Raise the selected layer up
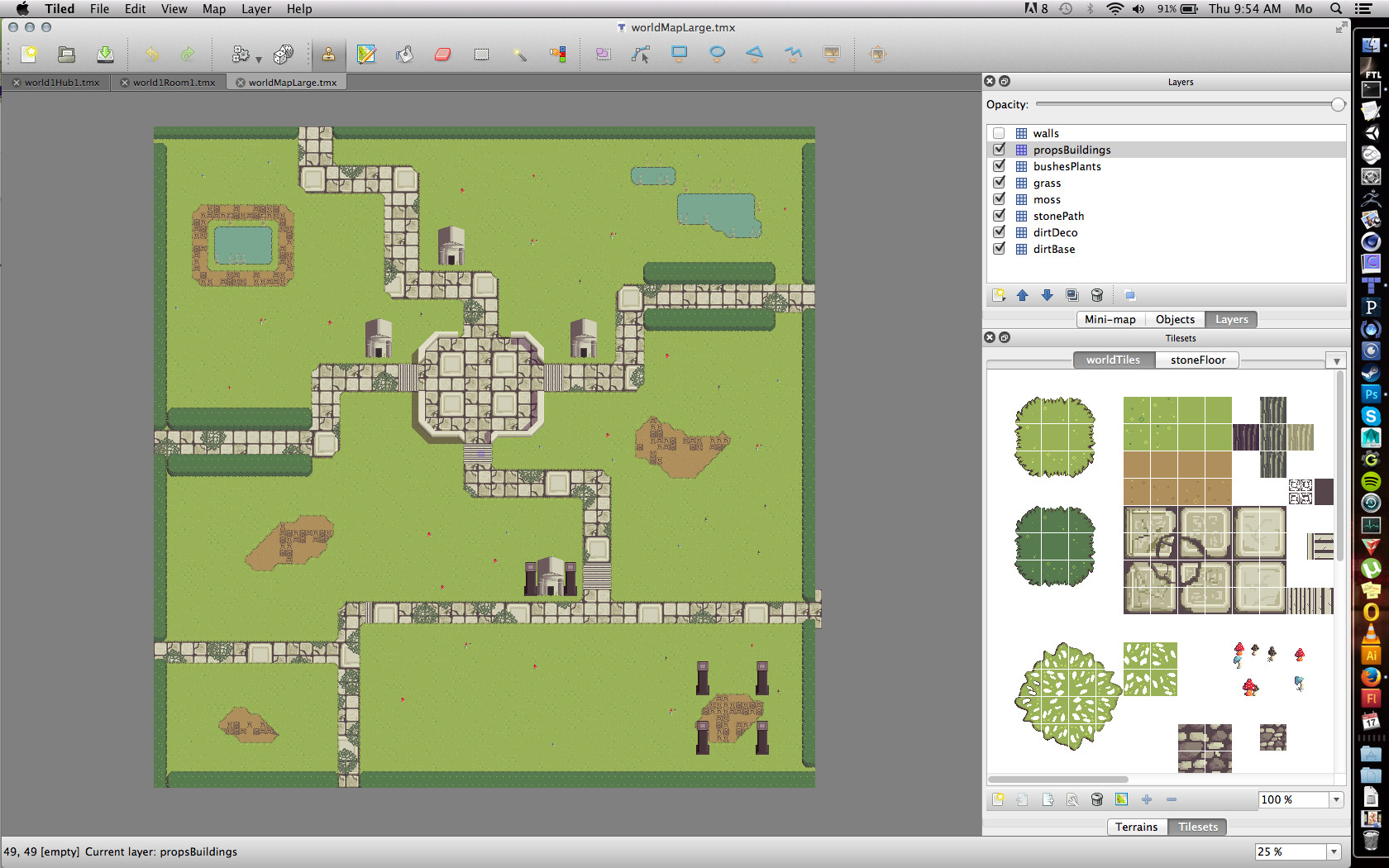Screen dimensions: 1389x868 pos(1022,295)
